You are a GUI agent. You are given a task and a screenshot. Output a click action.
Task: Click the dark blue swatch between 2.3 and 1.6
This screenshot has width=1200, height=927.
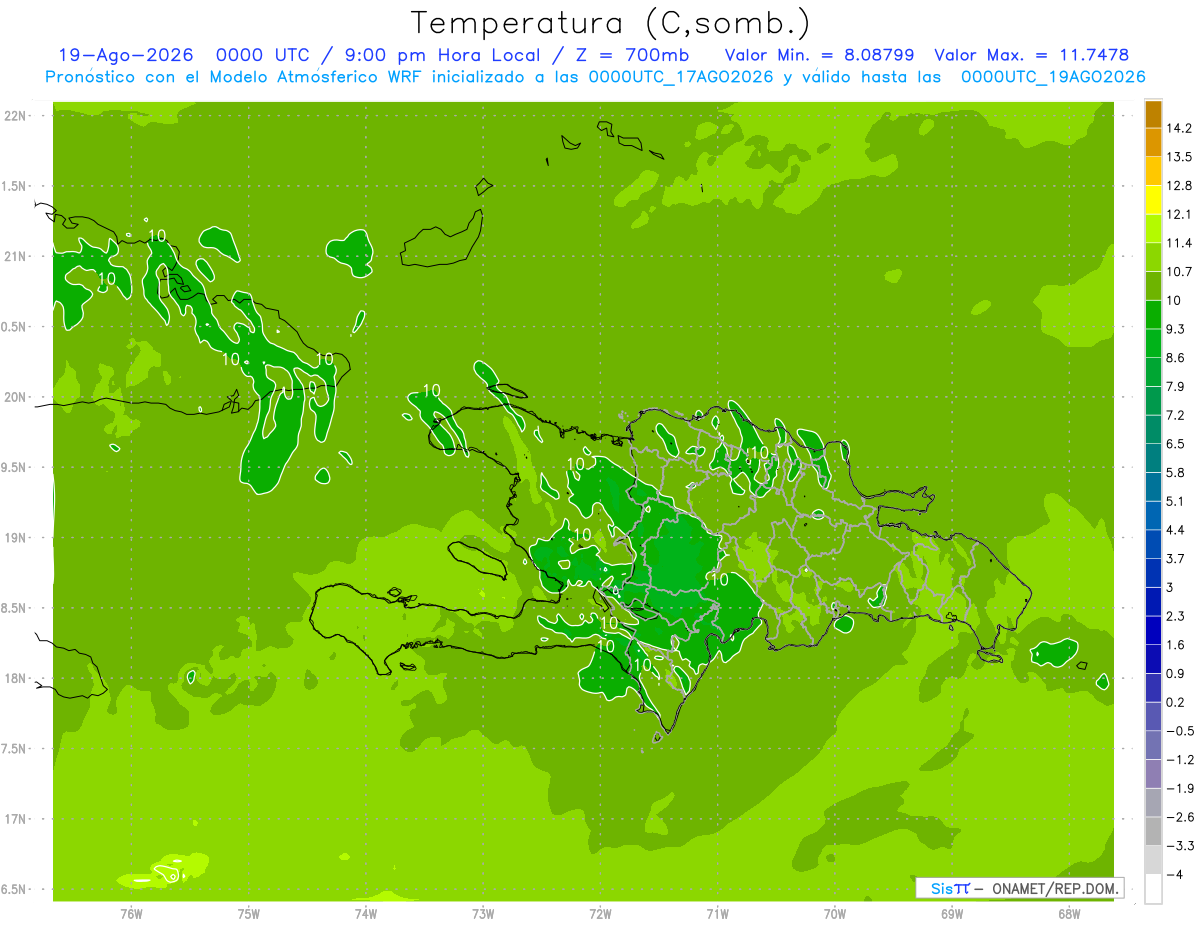click(1153, 630)
